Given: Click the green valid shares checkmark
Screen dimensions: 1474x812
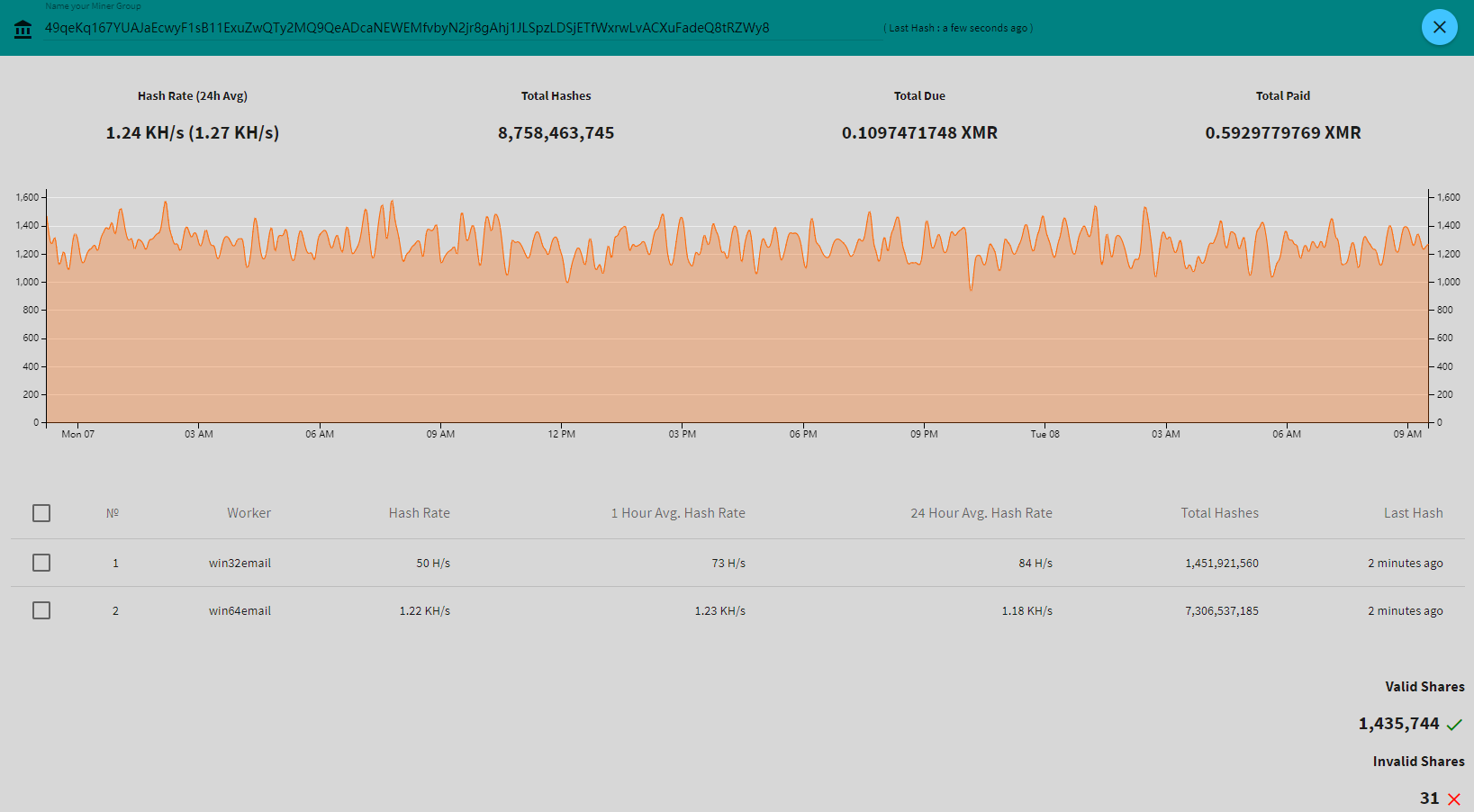Looking at the screenshot, I should [1454, 725].
